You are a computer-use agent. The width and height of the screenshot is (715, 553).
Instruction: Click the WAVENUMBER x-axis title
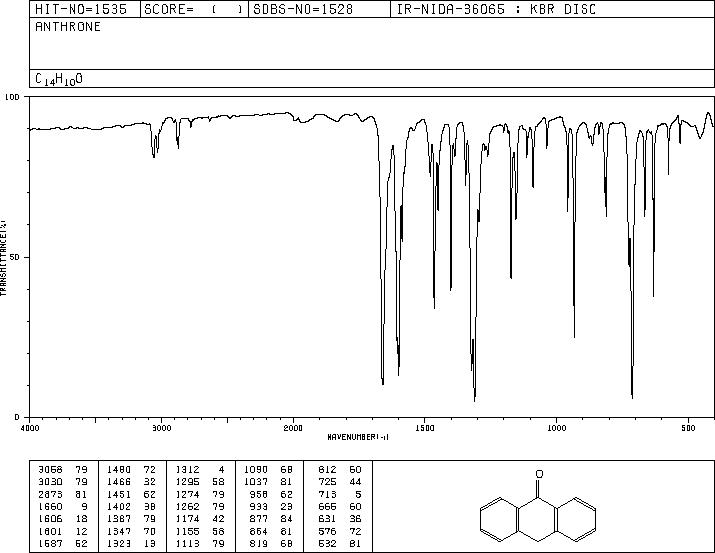(358, 437)
